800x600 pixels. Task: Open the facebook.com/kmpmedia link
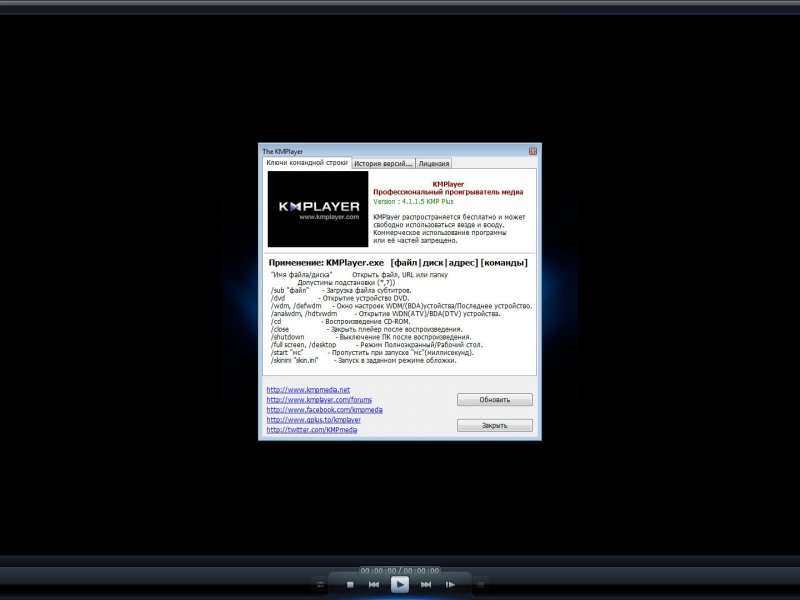click(324, 410)
